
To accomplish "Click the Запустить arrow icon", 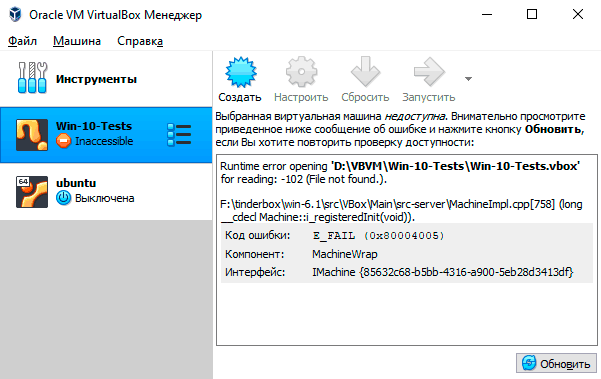I will (x=429, y=72).
